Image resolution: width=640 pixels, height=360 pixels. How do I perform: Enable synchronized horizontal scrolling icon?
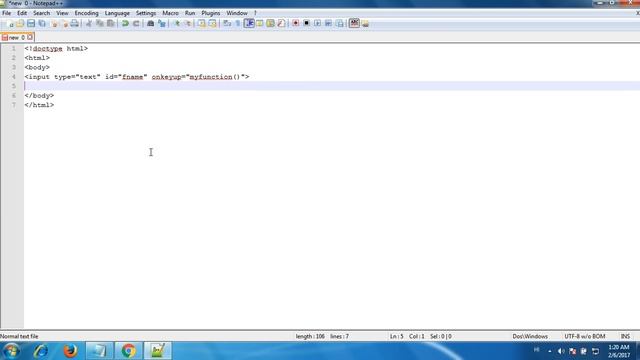point(212,24)
